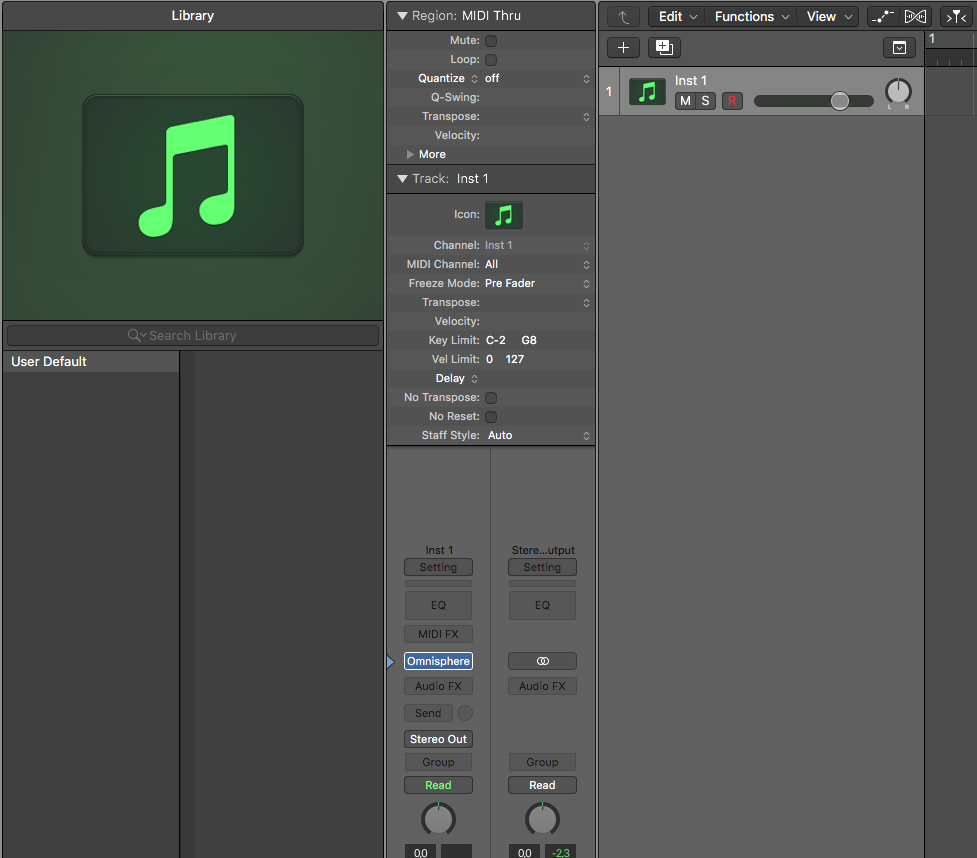Click the Key Limit low value C-2
The image size is (977, 858).
click(x=496, y=340)
